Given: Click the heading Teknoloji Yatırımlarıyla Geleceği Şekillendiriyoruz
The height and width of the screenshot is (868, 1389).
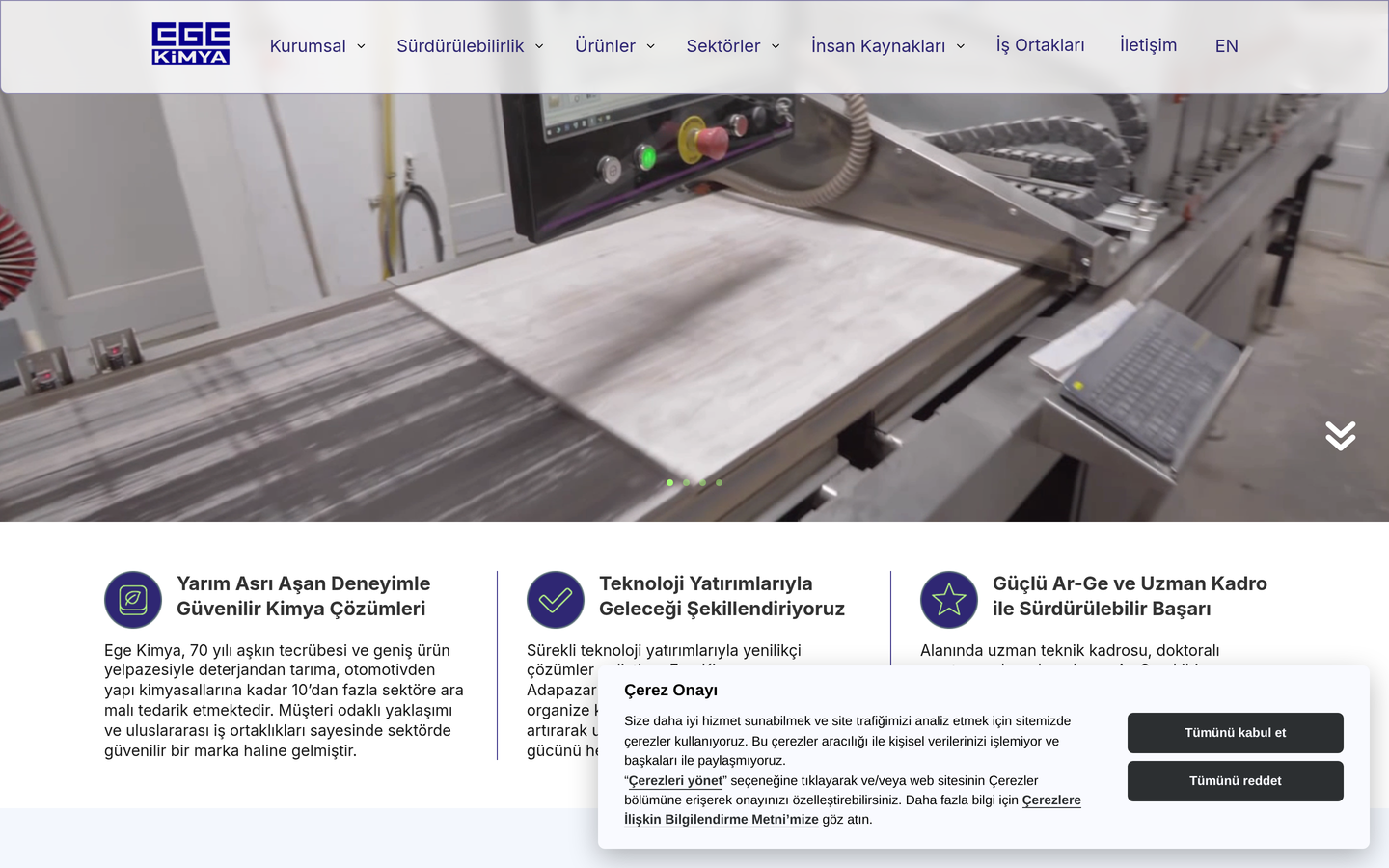Looking at the screenshot, I should pyautogui.click(x=722, y=596).
